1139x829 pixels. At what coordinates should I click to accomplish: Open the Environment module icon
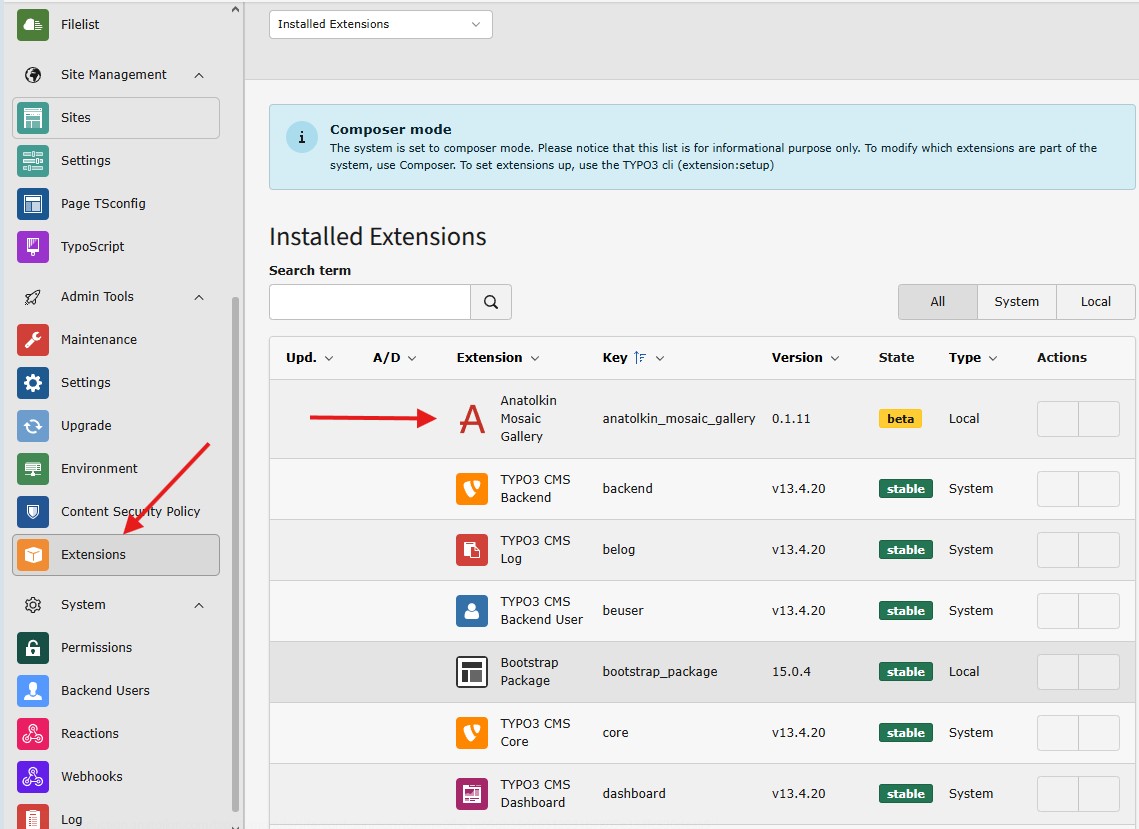(x=33, y=469)
